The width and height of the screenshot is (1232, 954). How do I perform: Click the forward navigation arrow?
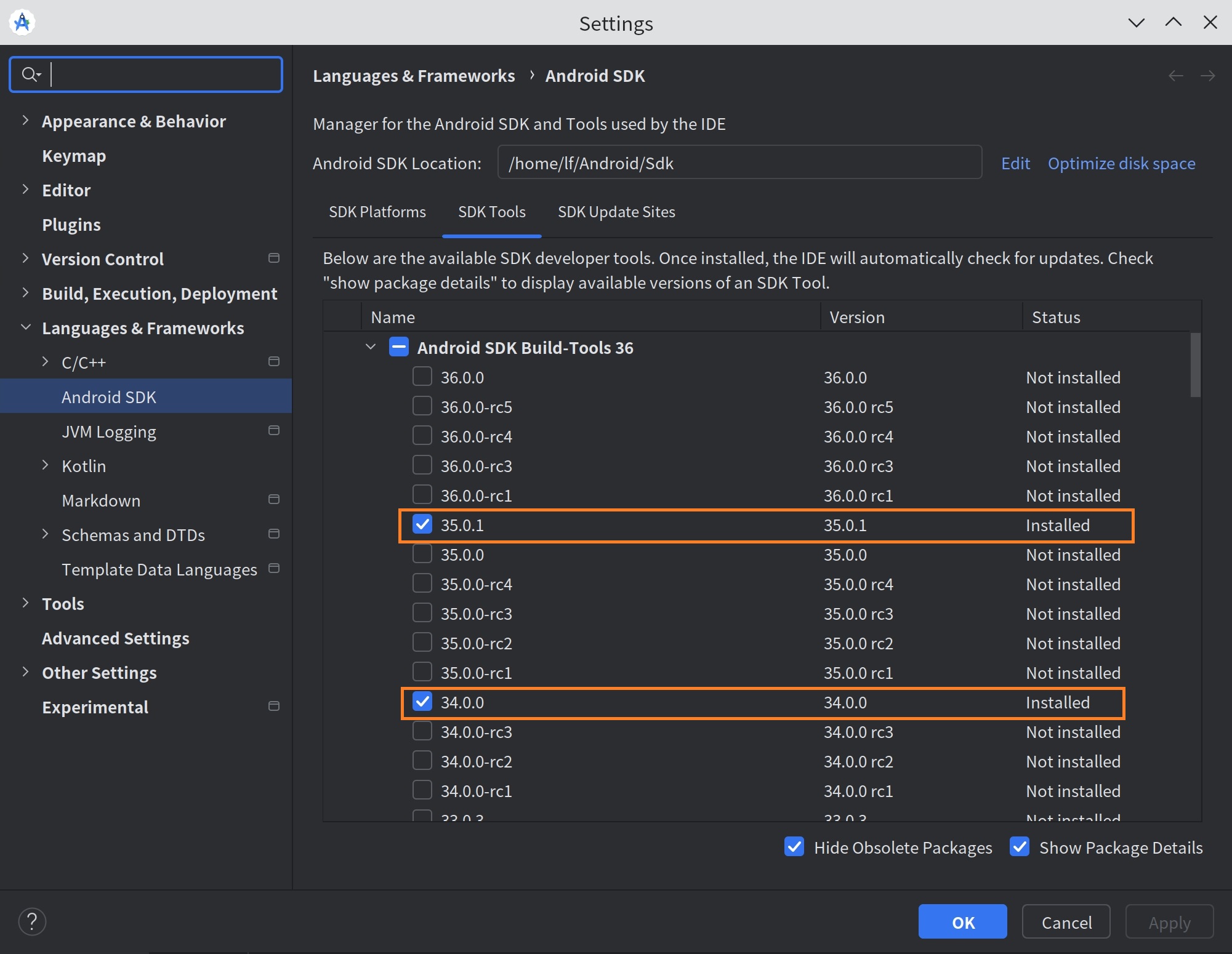[x=1207, y=76]
